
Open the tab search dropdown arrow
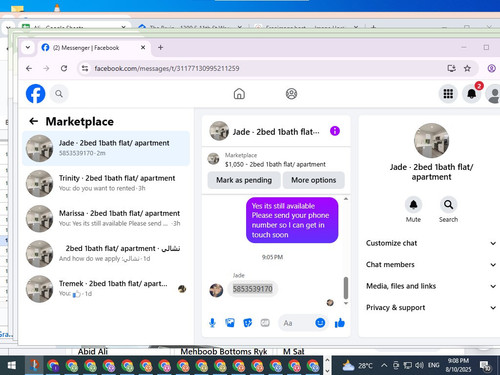coord(28,48)
